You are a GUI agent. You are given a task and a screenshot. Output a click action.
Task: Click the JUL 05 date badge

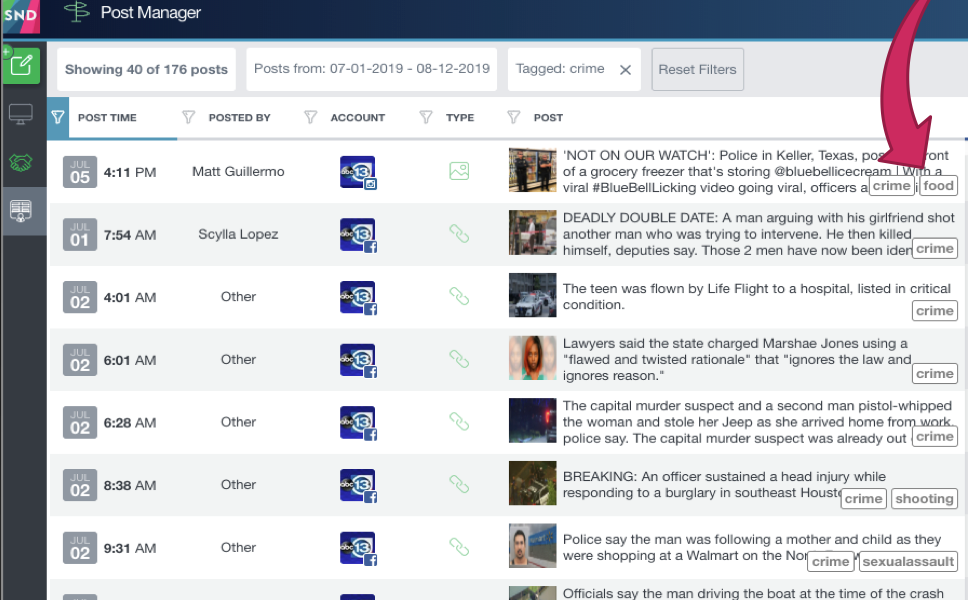(80, 172)
